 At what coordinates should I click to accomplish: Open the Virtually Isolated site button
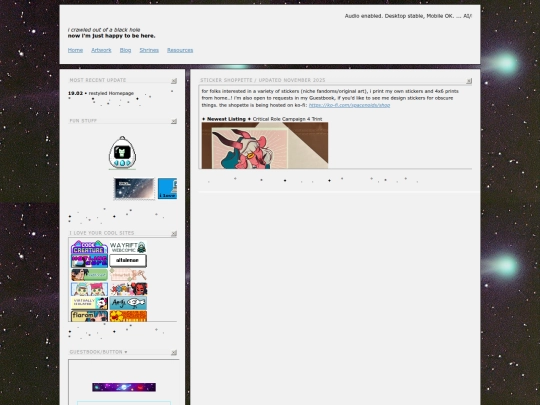tap(89, 303)
